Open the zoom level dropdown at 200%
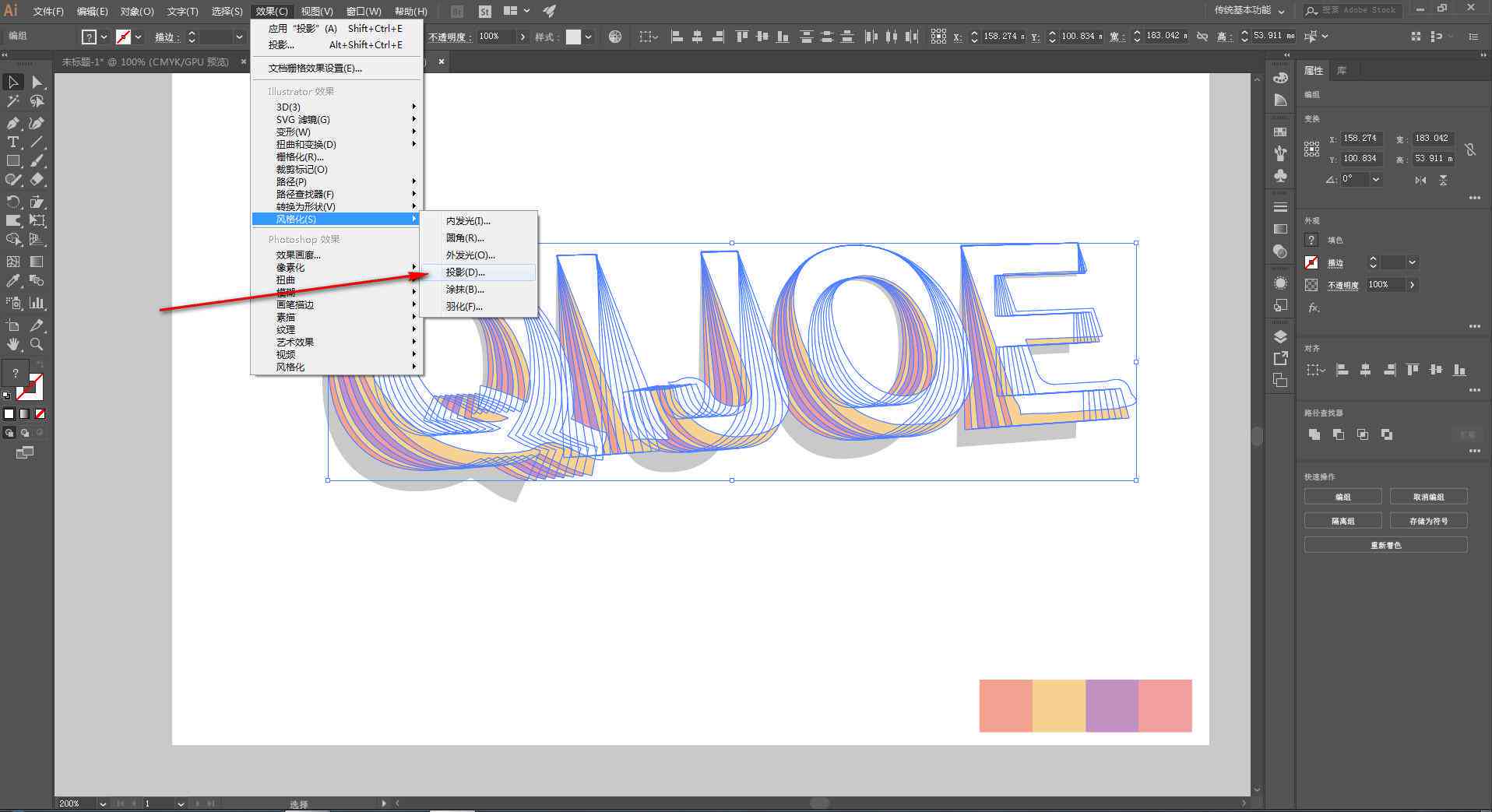1492x812 pixels. tap(102, 803)
